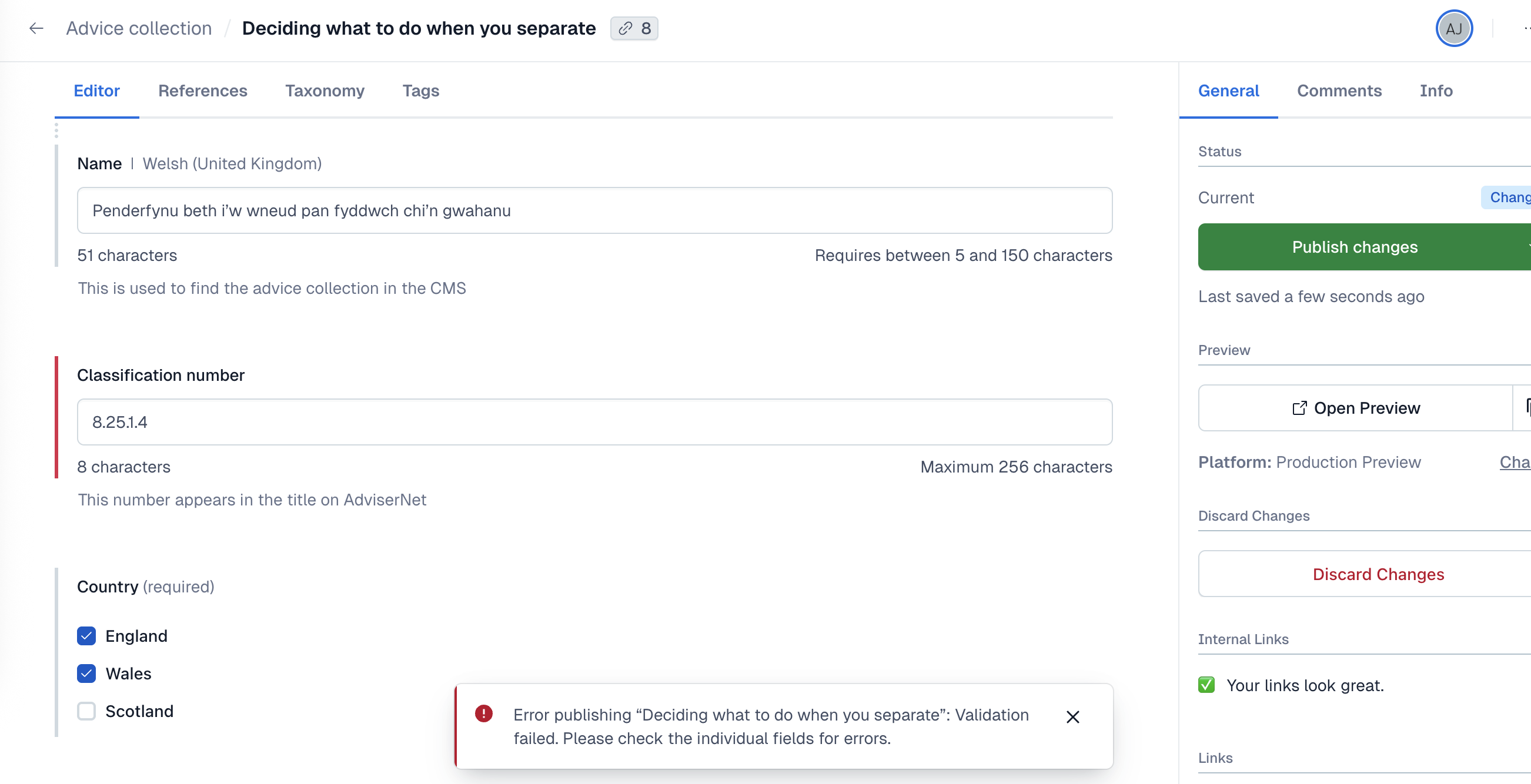This screenshot has width=1531, height=784.
Task: Check the Scotland country checkbox
Action: (86, 711)
